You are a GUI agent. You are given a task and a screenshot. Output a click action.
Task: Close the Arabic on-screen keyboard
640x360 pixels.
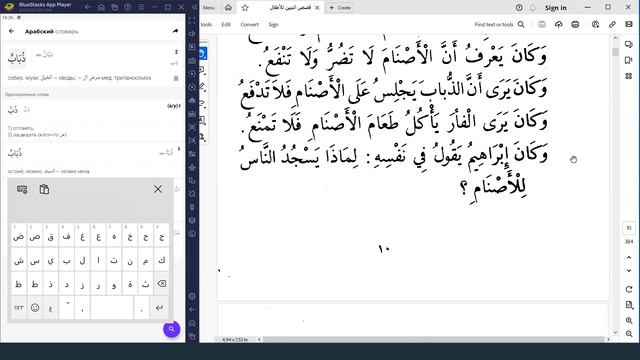158,189
